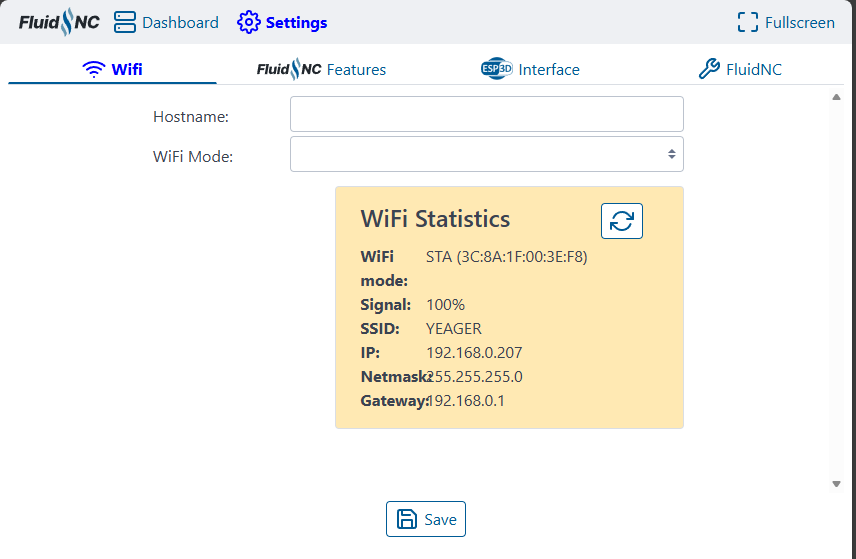Click the Dashboard server icon
Image resolution: width=856 pixels, height=559 pixels.
pyautogui.click(x=125, y=22)
